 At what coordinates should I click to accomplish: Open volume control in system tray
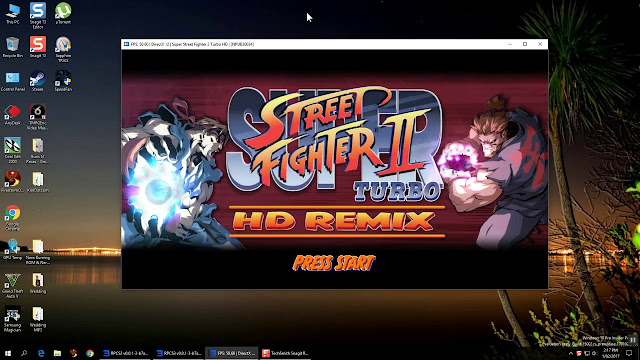click(x=594, y=353)
